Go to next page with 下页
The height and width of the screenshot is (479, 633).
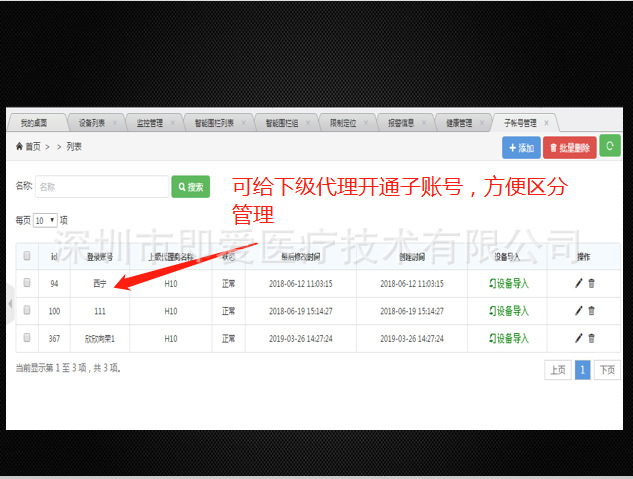pyautogui.click(x=607, y=370)
